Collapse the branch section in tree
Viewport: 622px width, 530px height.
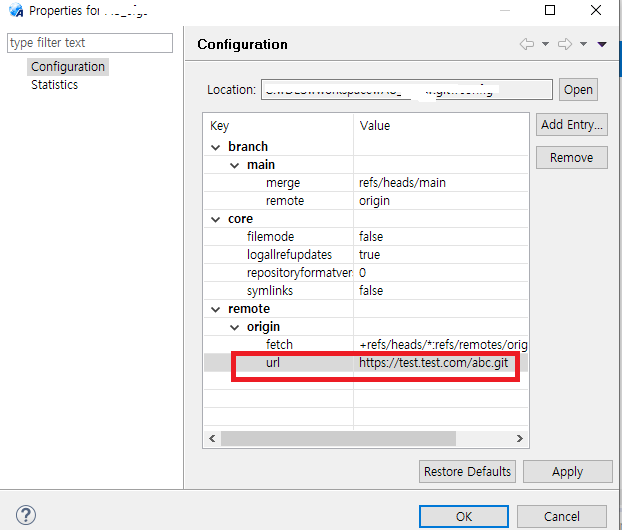click(x=215, y=147)
